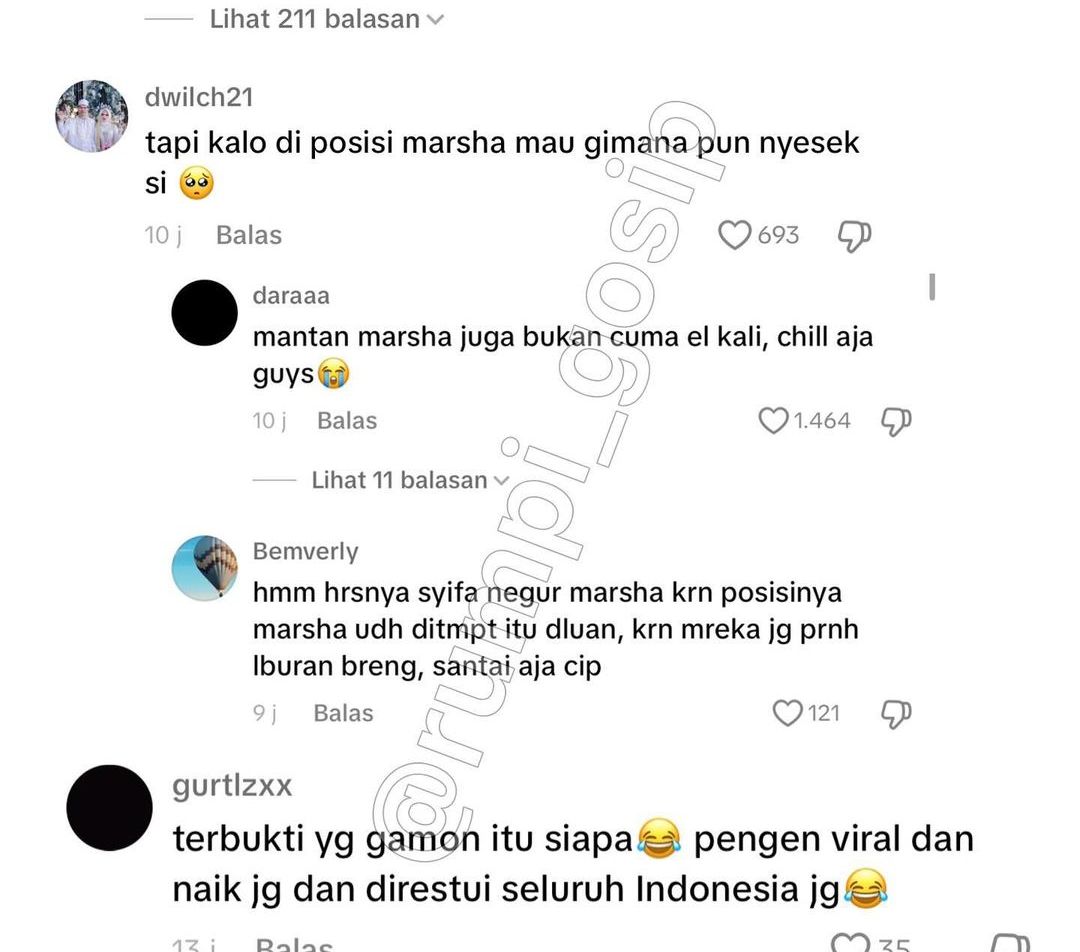Like dwilch21's comment with heart icon
Viewport: 1080px width, 952px height.
tap(734, 236)
